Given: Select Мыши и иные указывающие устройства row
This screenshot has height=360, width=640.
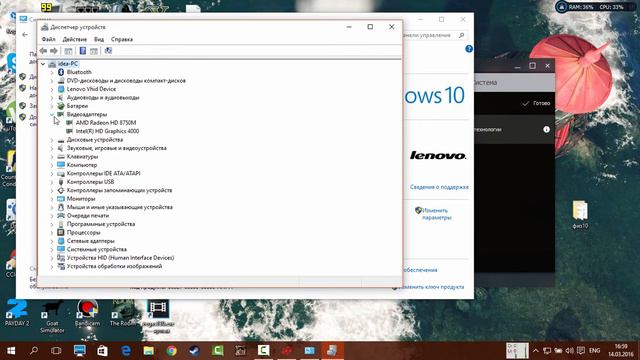Looking at the screenshot, I should pos(119,207).
